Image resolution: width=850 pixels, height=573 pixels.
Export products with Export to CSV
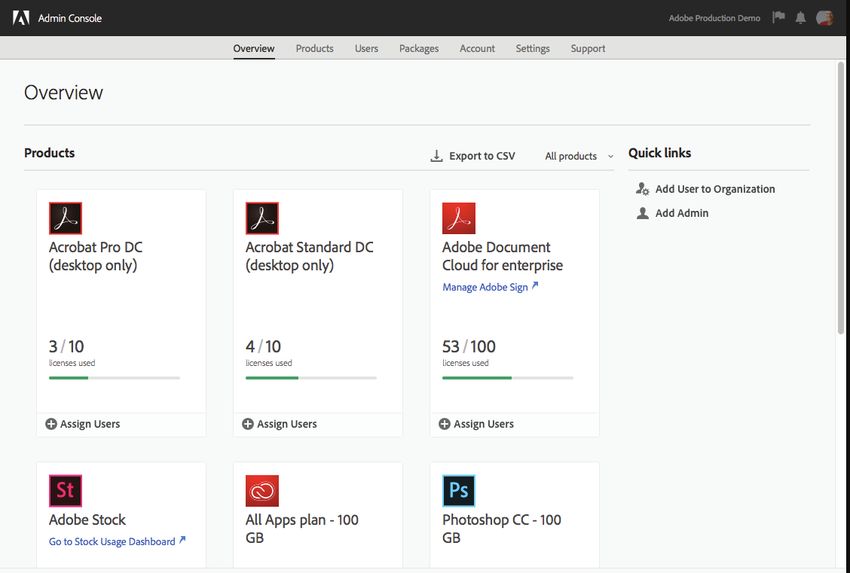(x=473, y=156)
